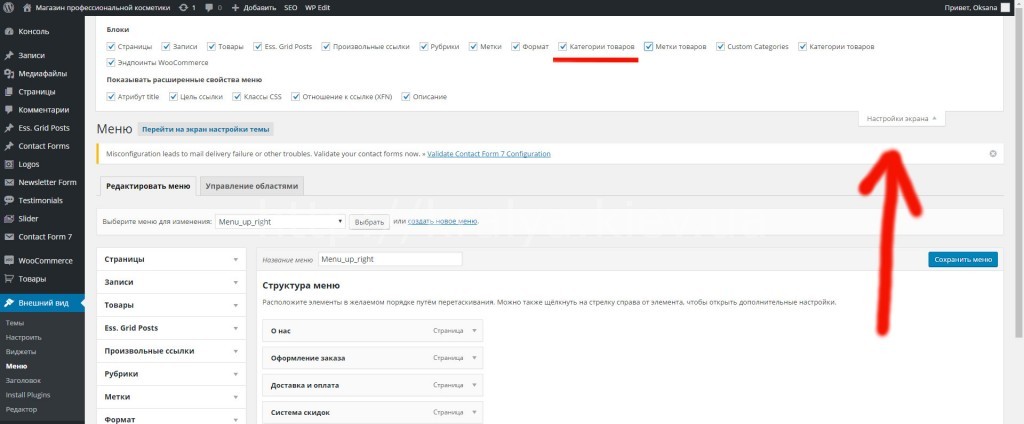
Task: Expand Оформление заказа menu item settings
Action: (474, 358)
